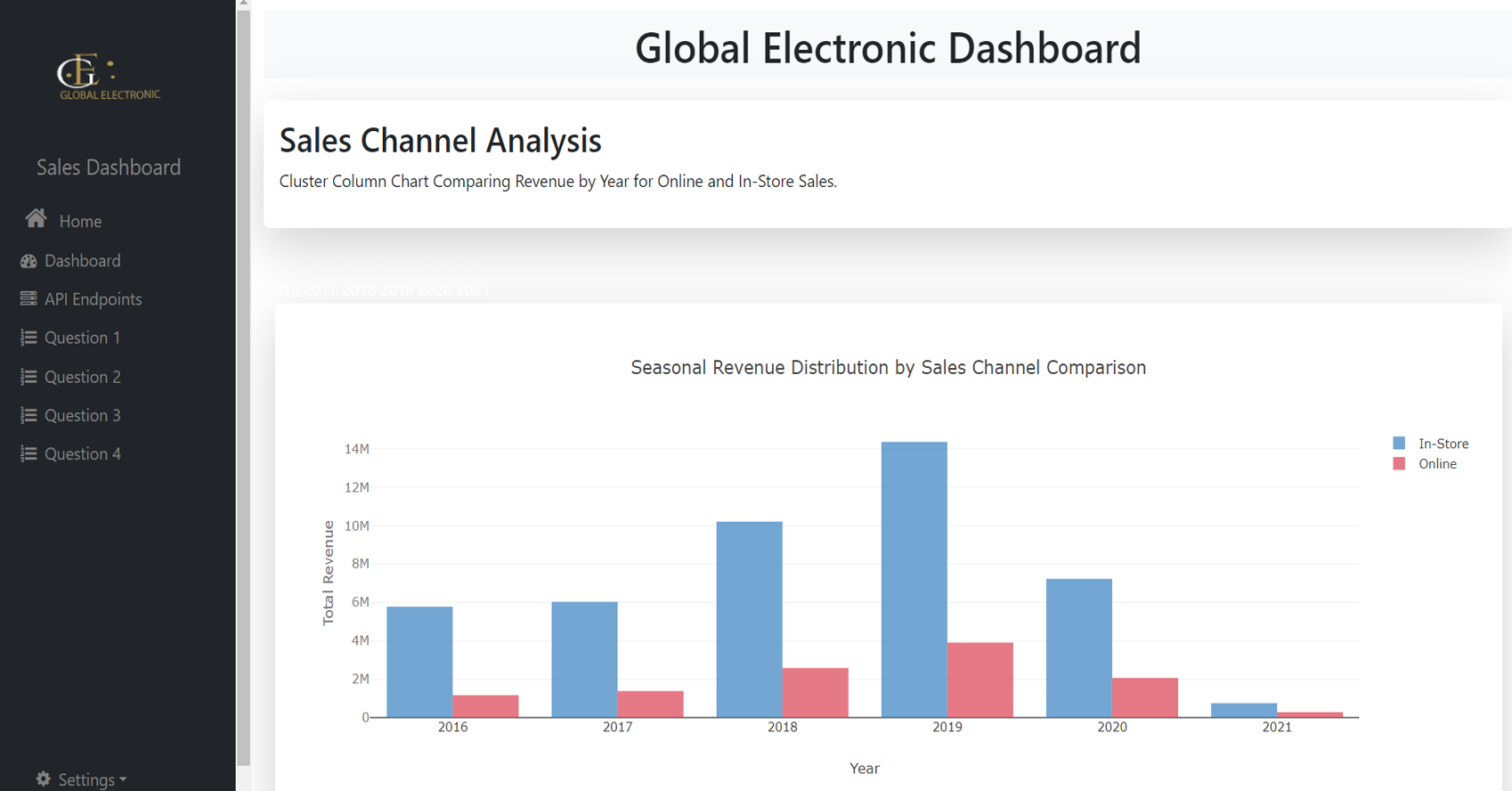
Task: Click the blue In-Store legend color box
Action: pyautogui.click(x=1399, y=444)
